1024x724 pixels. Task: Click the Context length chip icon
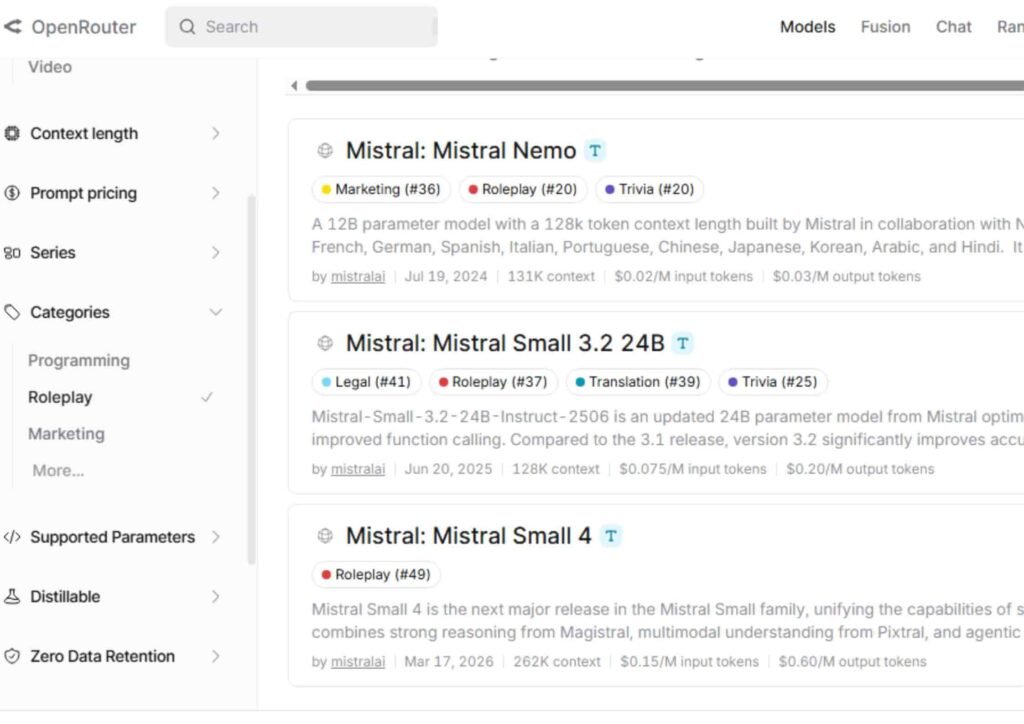(x=12, y=133)
